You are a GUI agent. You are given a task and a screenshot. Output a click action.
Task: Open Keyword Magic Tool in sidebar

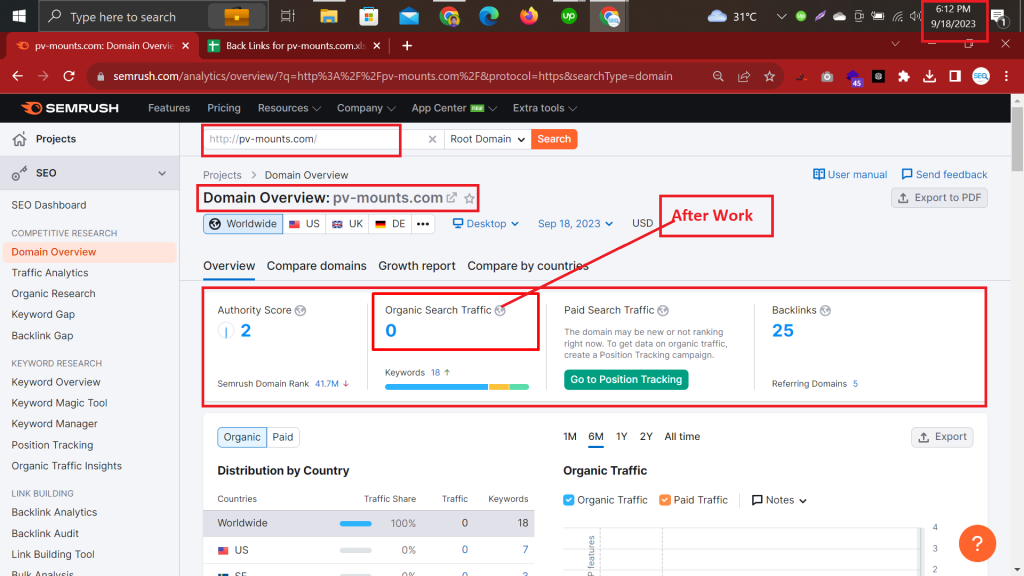coord(59,403)
